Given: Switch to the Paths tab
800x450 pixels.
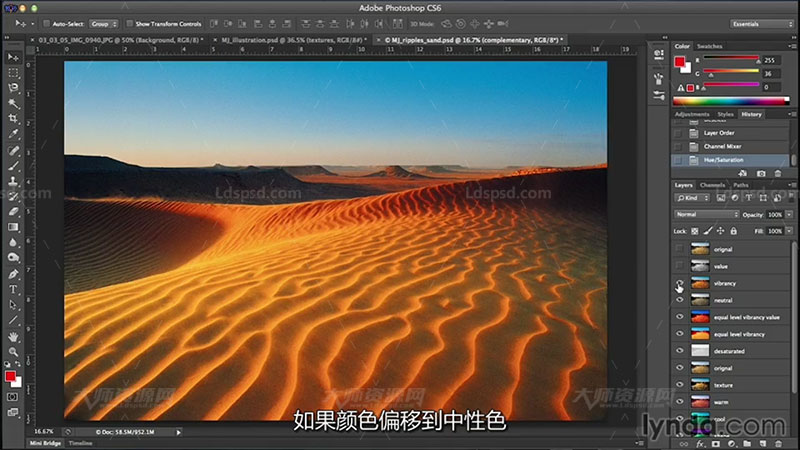Looking at the screenshot, I should pyautogui.click(x=741, y=185).
